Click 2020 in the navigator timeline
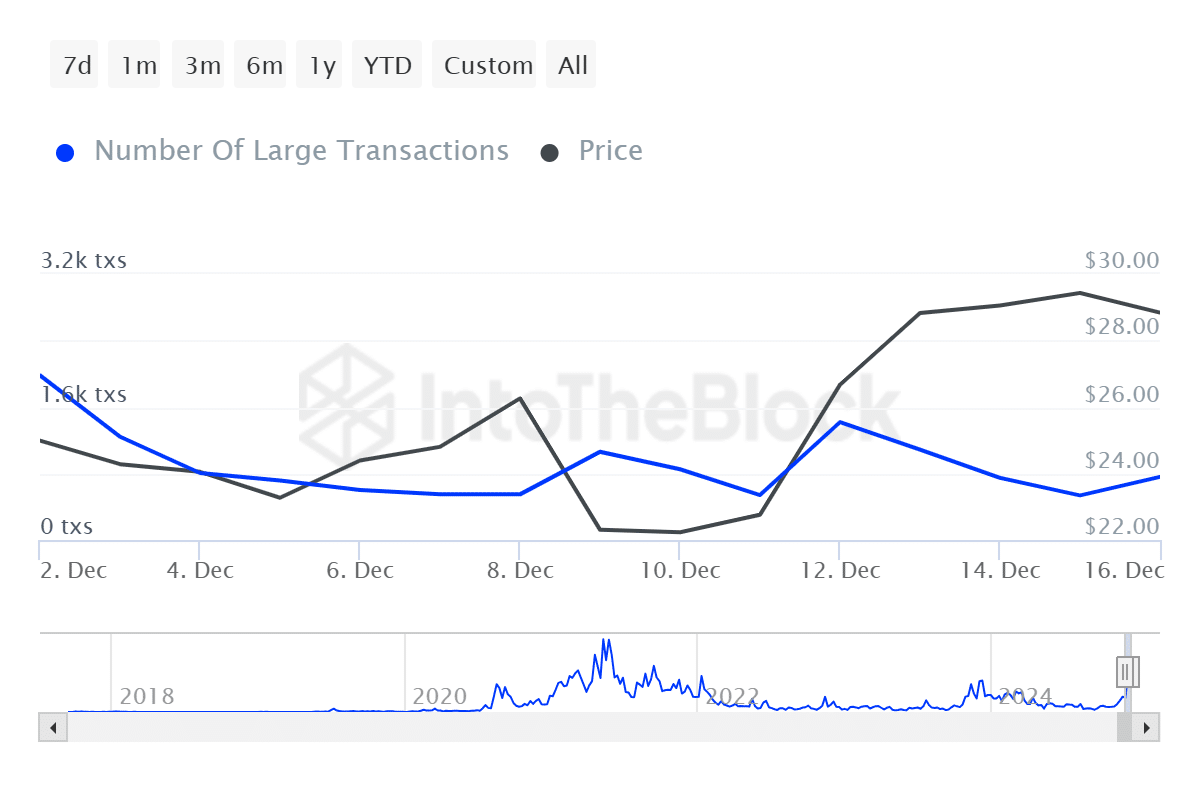This screenshot has width=1200, height=800. tap(440, 696)
